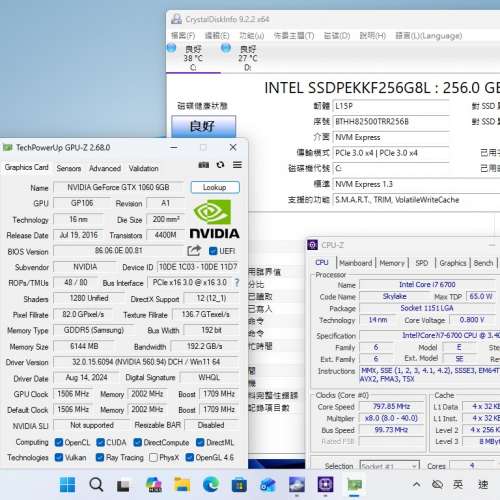This screenshot has width=500, height=500.
Task: Toggle the OpenCL checkbox
Action: [x=59, y=442]
